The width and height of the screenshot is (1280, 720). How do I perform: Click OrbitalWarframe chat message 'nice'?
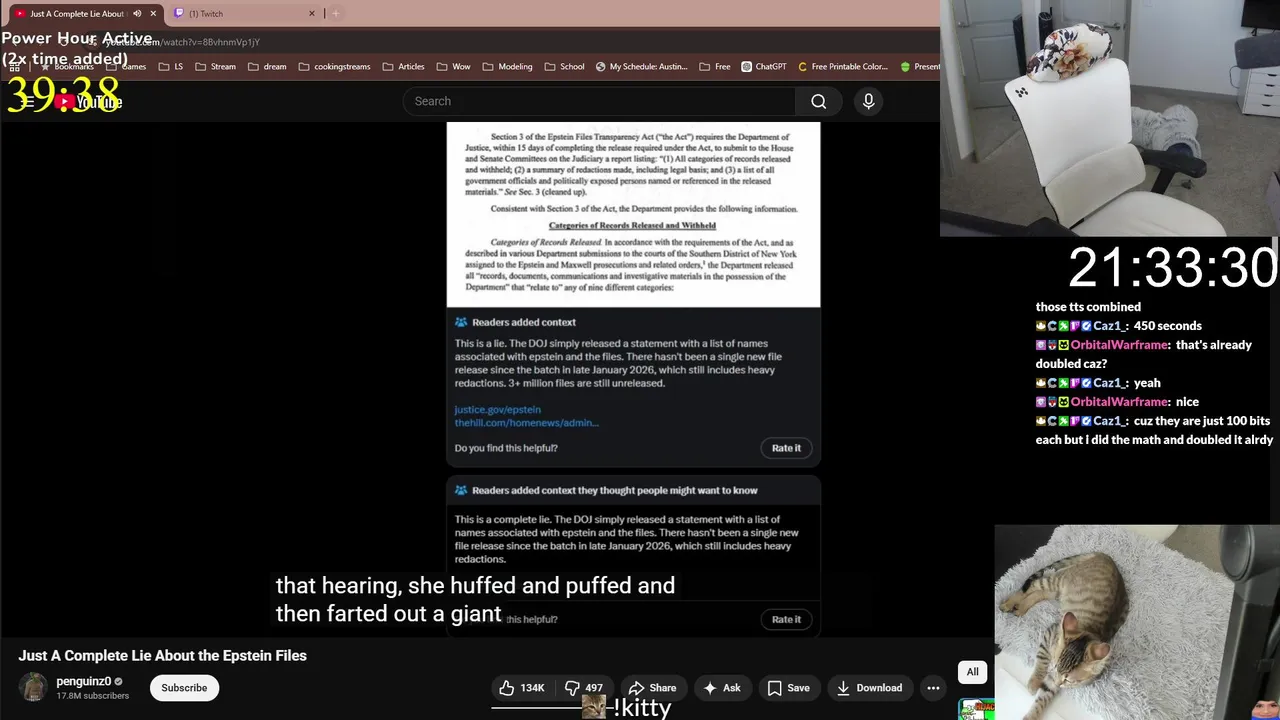point(1117,402)
